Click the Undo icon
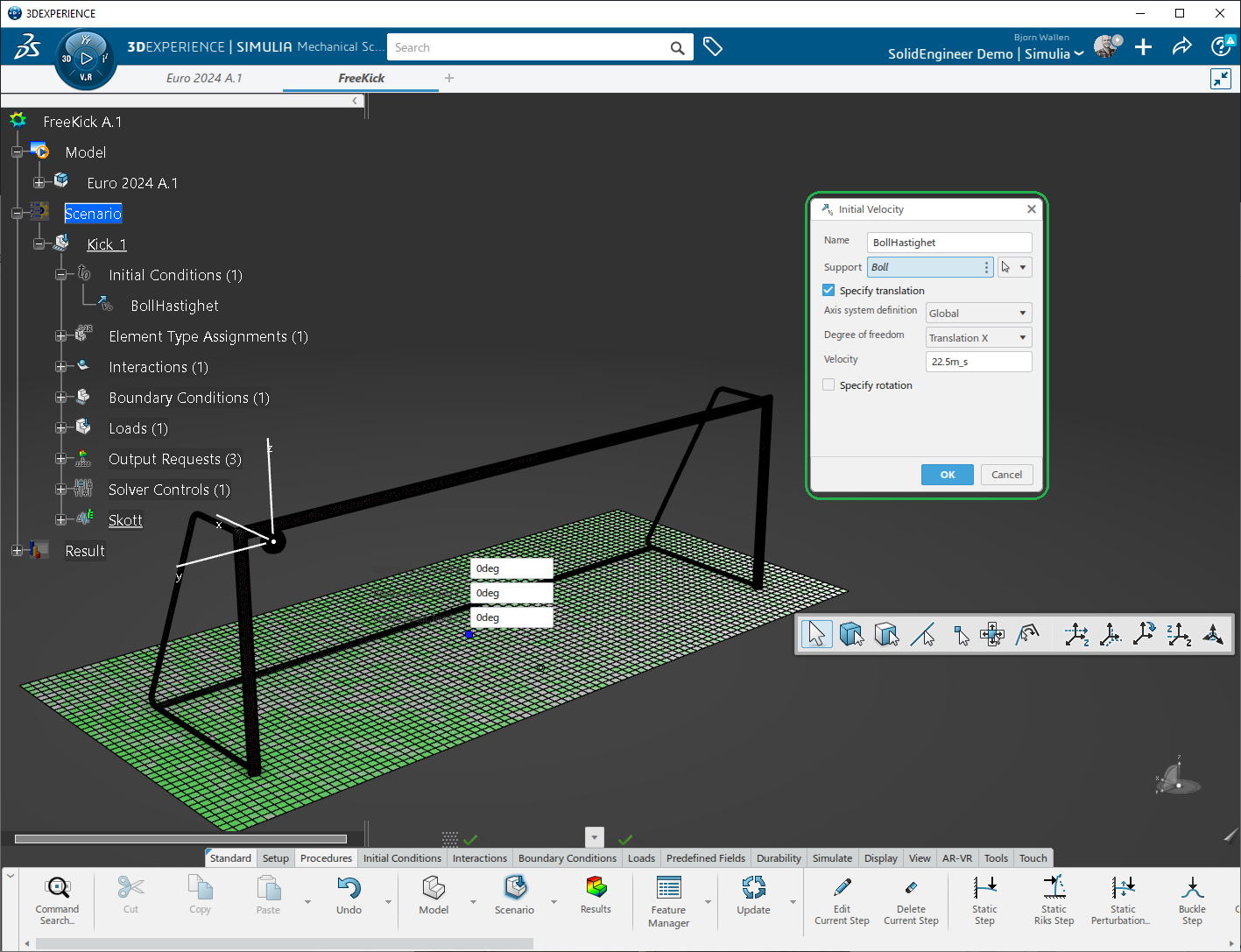The image size is (1241, 952). coord(349,888)
